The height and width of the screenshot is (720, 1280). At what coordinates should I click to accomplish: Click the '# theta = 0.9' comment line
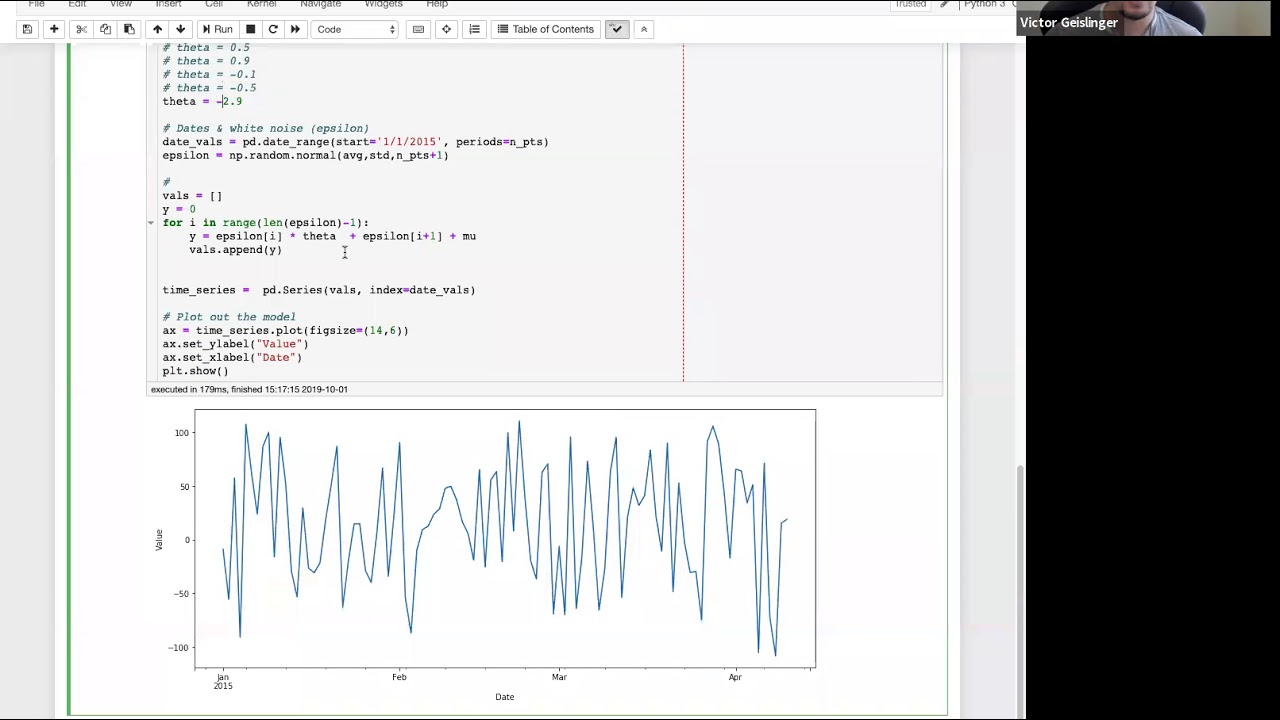click(x=206, y=61)
